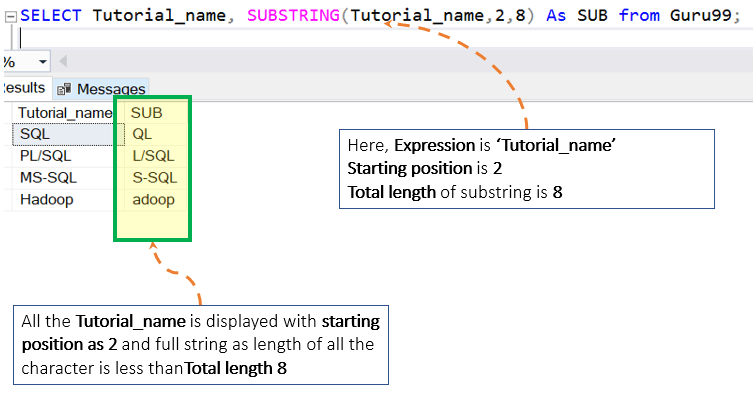
Task: Click the Messages tab icon
Action: (x=63, y=89)
